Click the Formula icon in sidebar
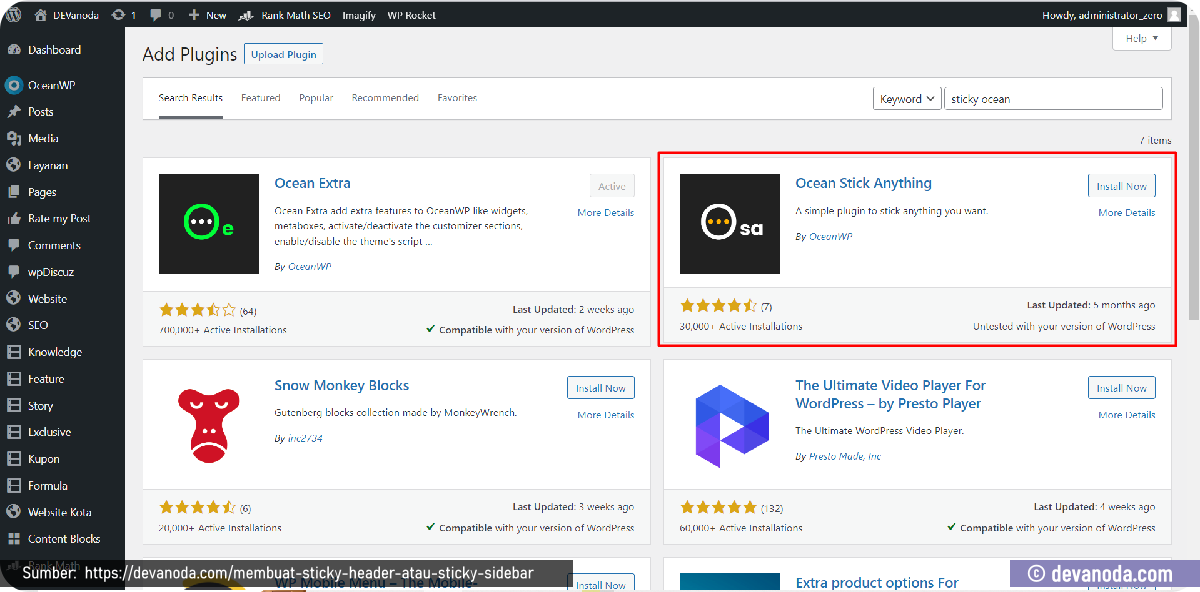Viewport: 1200px width, 592px height. pyautogui.click(x=14, y=486)
